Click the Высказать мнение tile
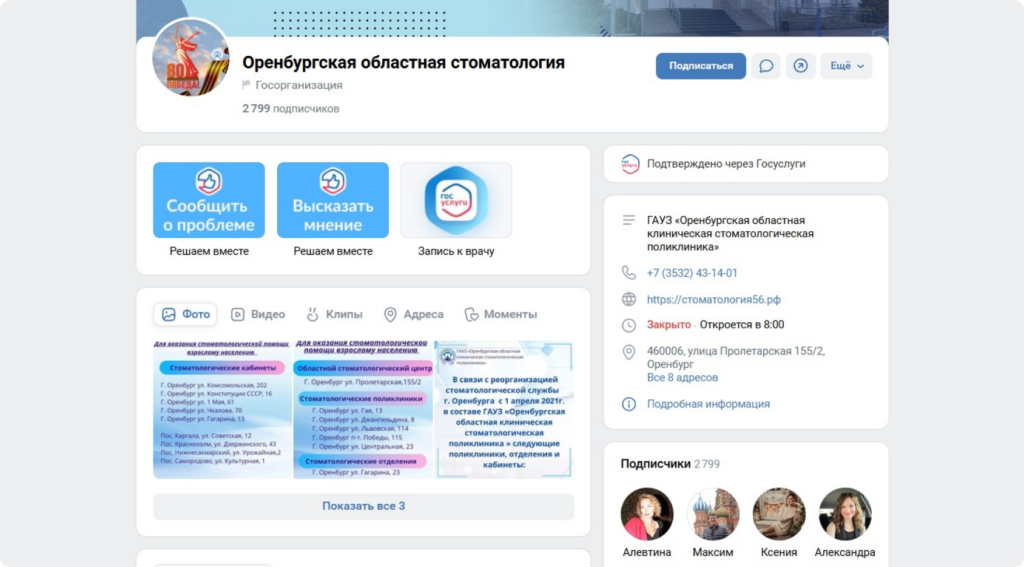Image resolution: width=1024 pixels, height=567 pixels. pyautogui.click(x=332, y=200)
